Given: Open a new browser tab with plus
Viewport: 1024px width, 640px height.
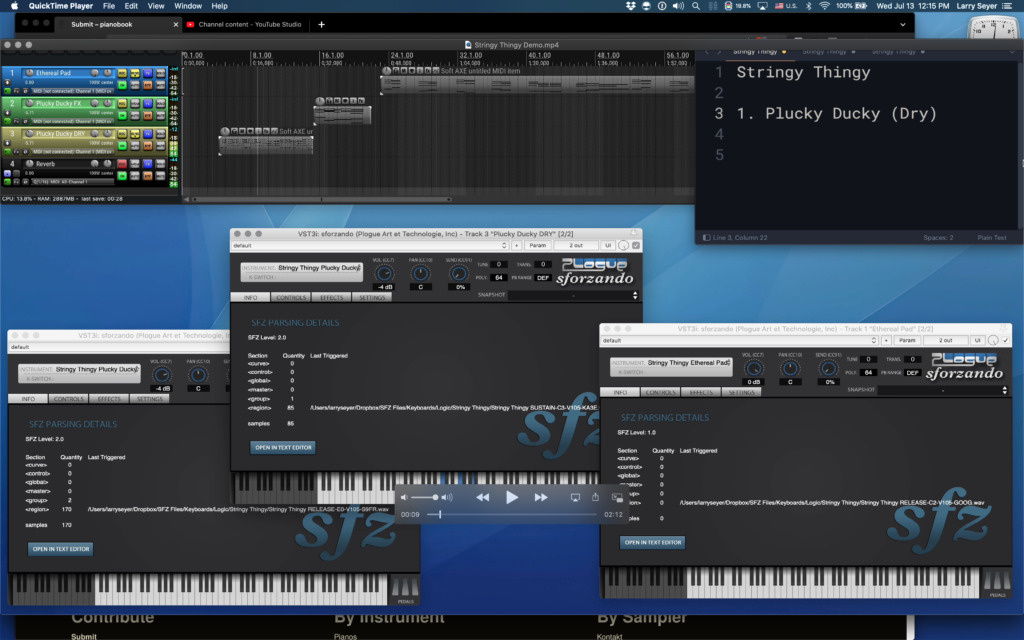Looking at the screenshot, I should point(321,24).
